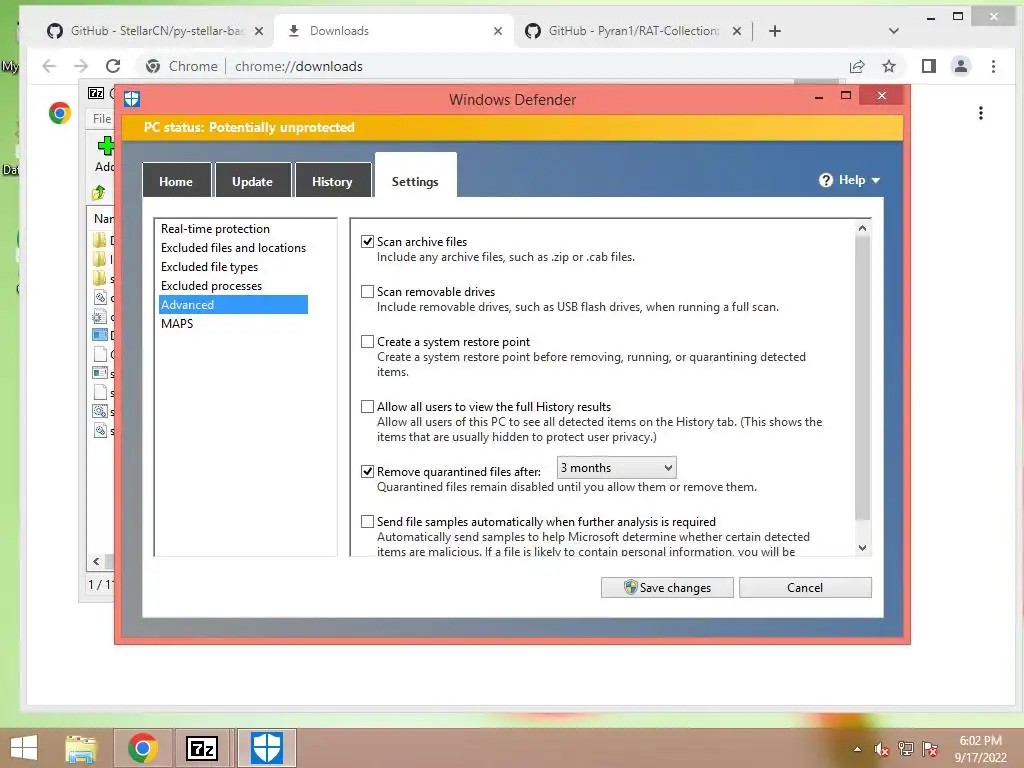The width and height of the screenshot is (1024, 768).
Task: Click the settings pane scrollbar thumb
Action: point(862,377)
